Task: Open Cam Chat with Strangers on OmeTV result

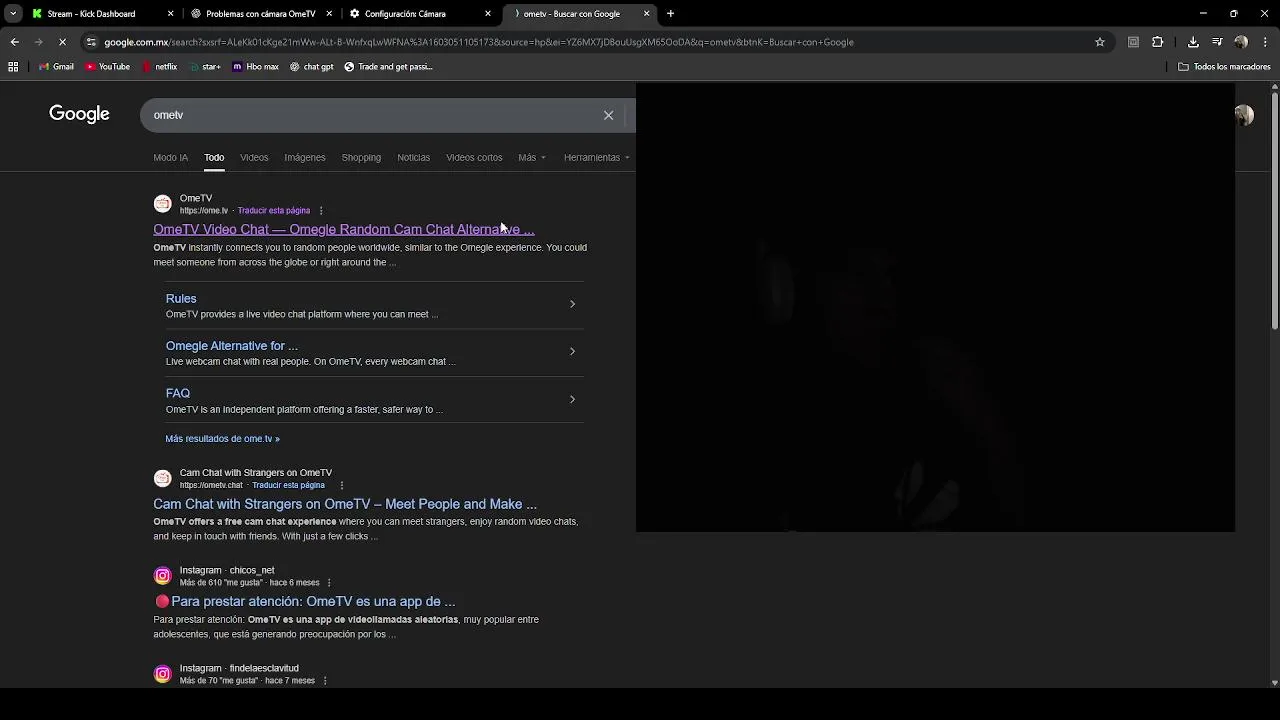Action: coord(345,504)
